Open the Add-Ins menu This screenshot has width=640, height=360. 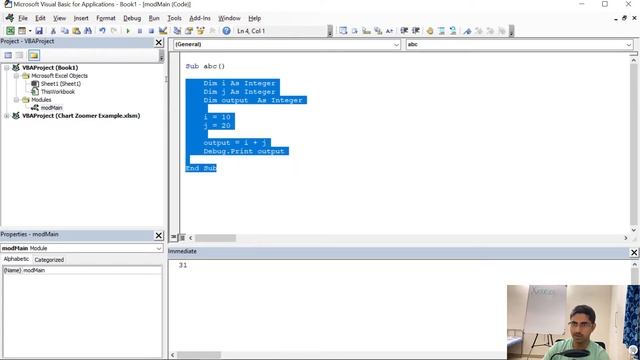point(200,18)
